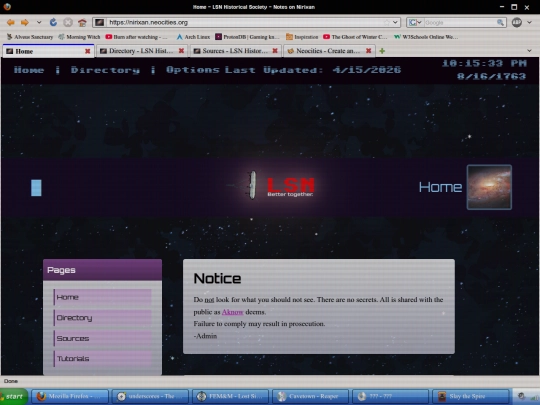Open the Burn after watching bookmark
This screenshot has width=540, height=405.
click(x=136, y=37)
